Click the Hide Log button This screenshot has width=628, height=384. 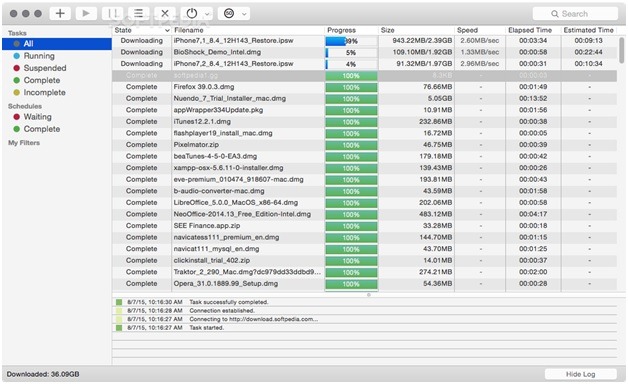click(x=580, y=374)
